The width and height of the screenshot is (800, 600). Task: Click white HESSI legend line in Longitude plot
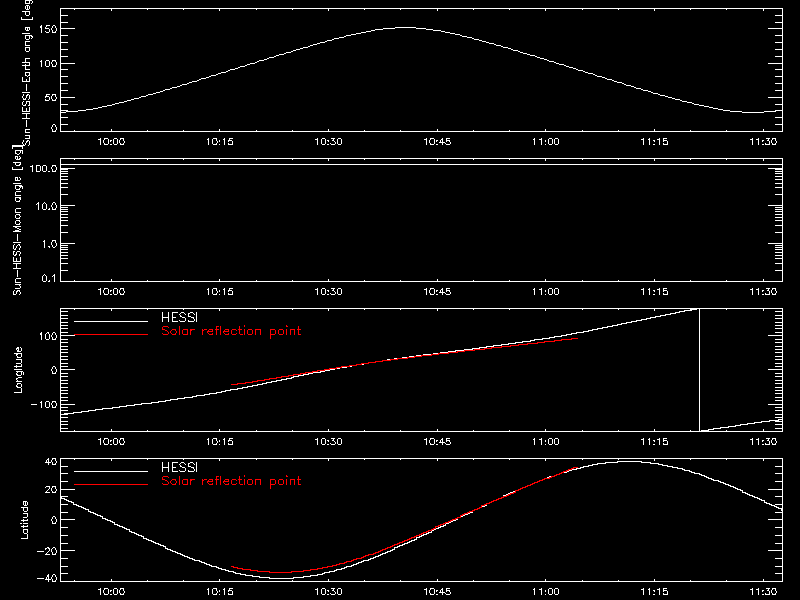pyautogui.click(x=111, y=321)
